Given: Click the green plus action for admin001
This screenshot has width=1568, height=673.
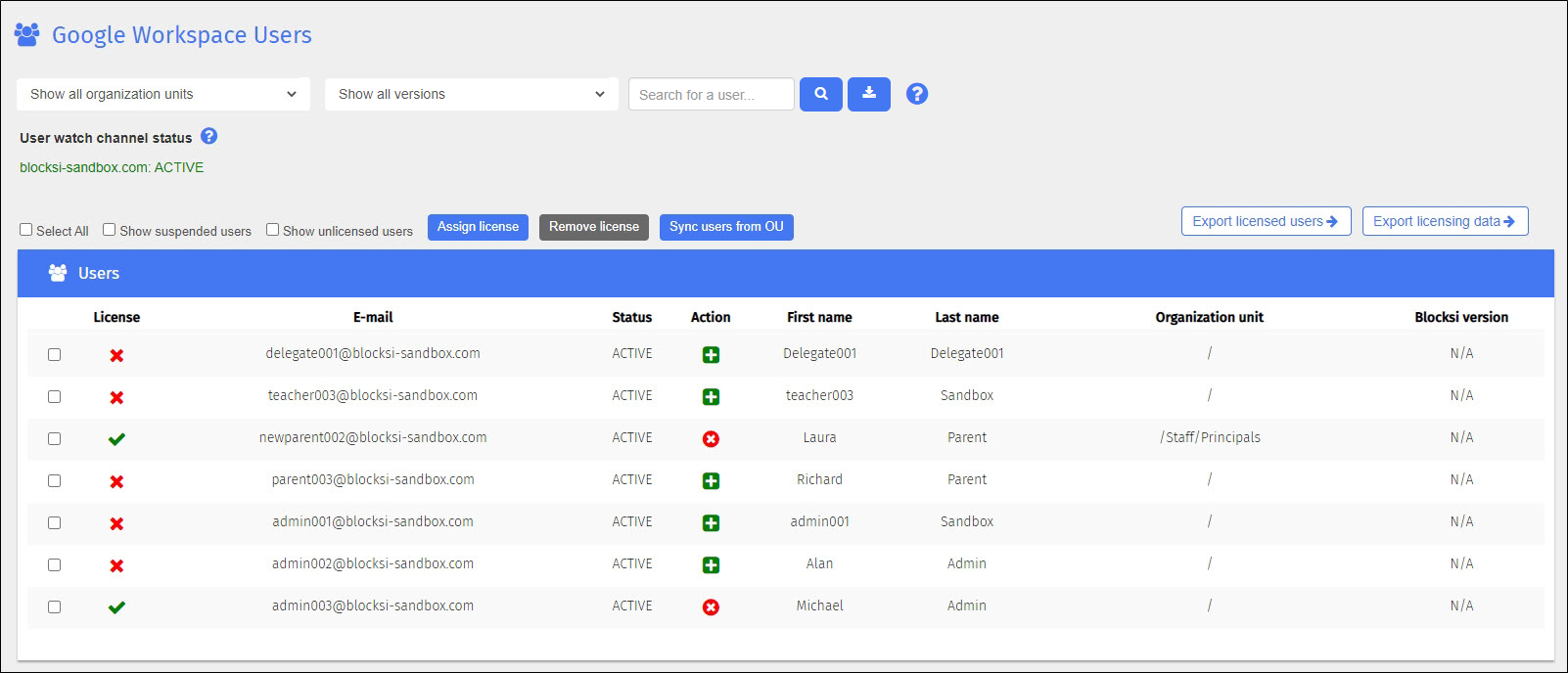Looking at the screenshot, I should (712, 523).
